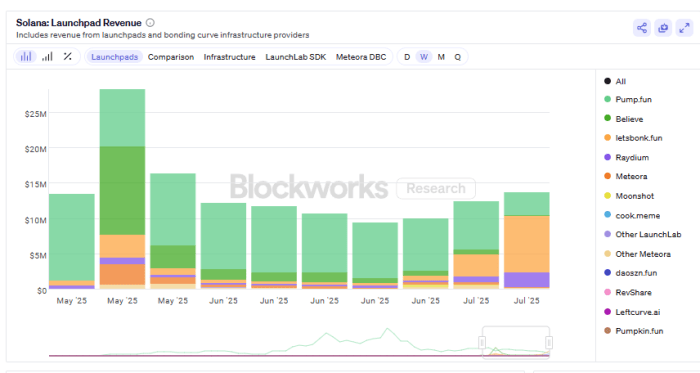Click left handle of range slider
The width and height of the screenshot is (700, 373).
[482, 342]
